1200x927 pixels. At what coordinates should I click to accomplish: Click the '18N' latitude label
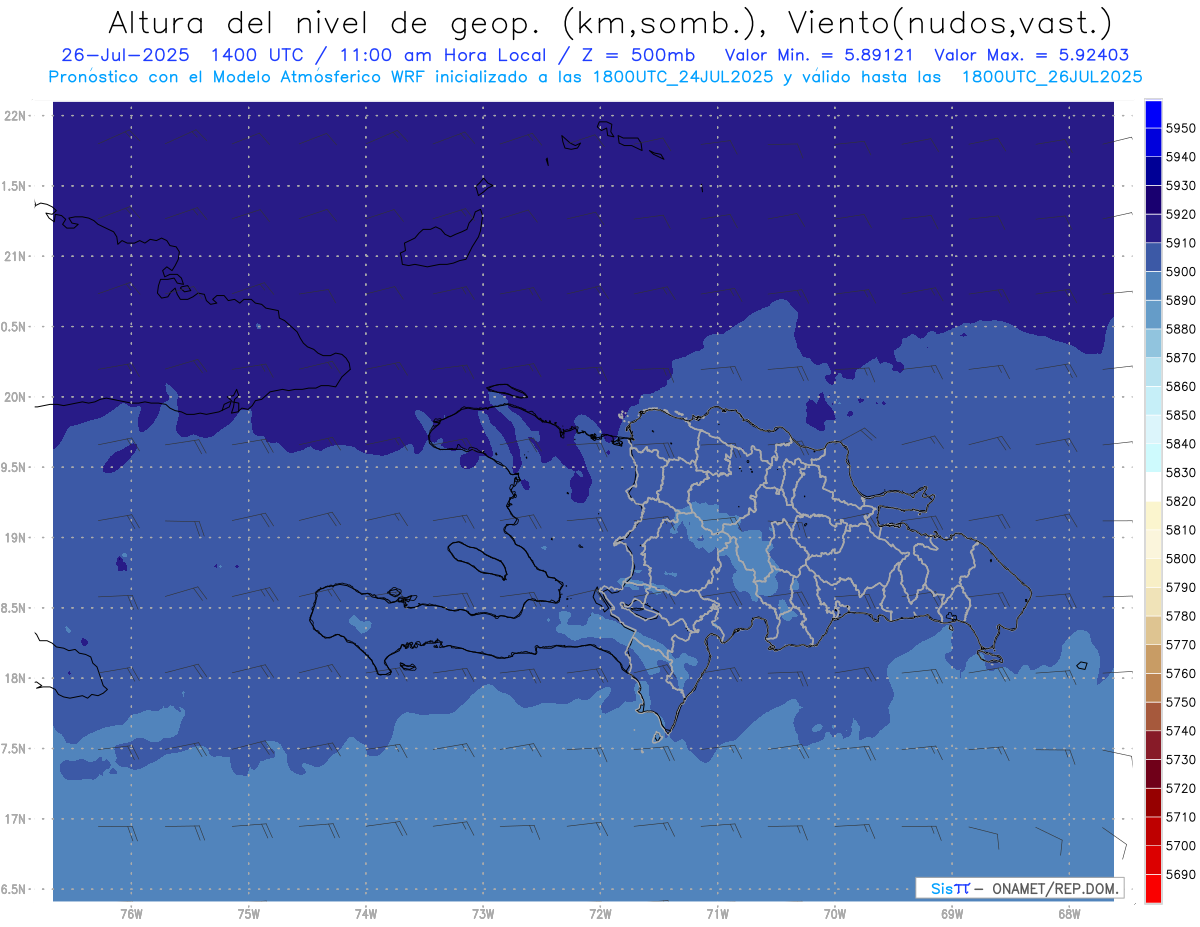pos(16,678)
